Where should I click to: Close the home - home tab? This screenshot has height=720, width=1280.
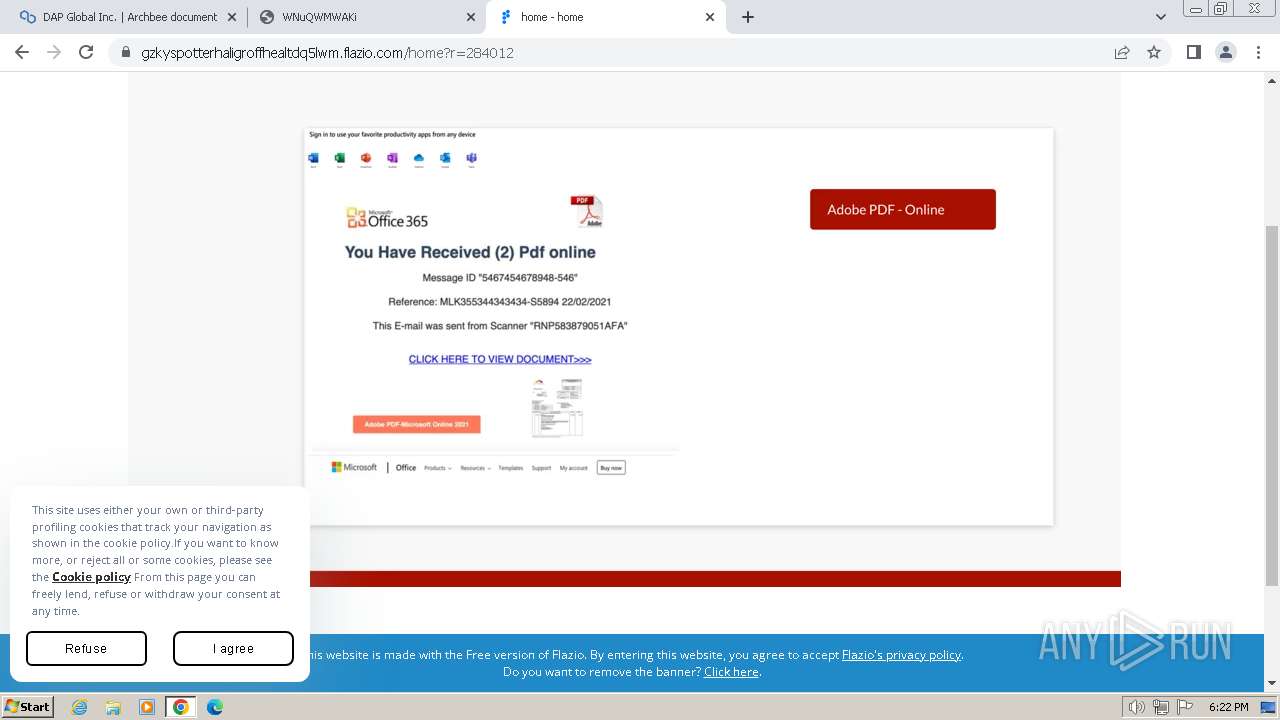click(x=710, y=17)
